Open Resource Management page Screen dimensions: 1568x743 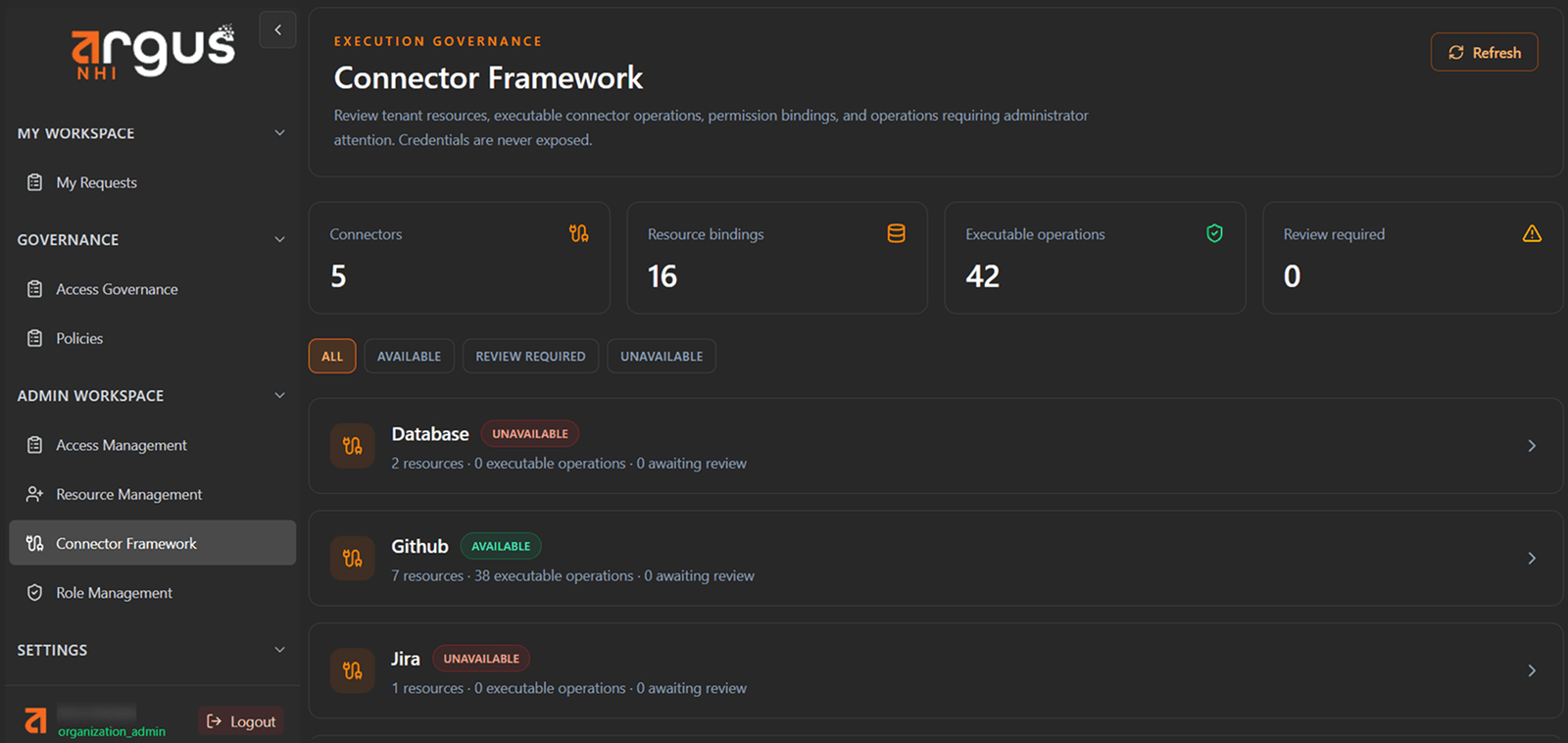click(x=153, y=494)
